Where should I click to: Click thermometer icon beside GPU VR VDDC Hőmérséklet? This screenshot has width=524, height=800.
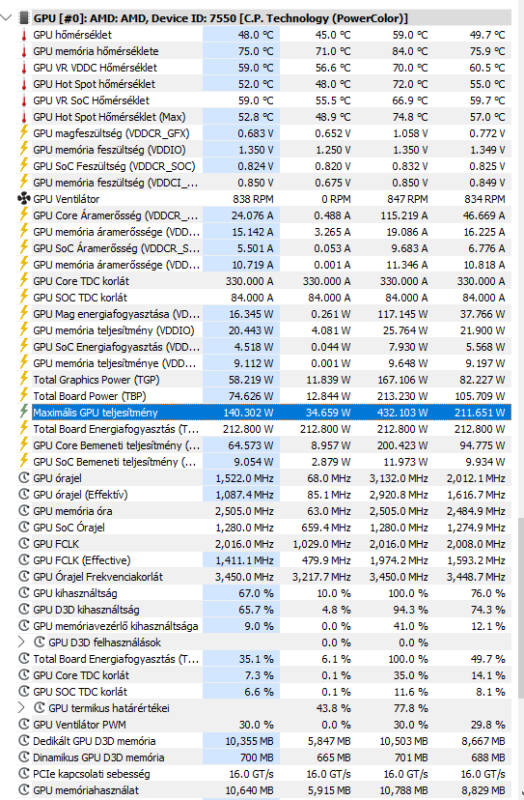23,67
